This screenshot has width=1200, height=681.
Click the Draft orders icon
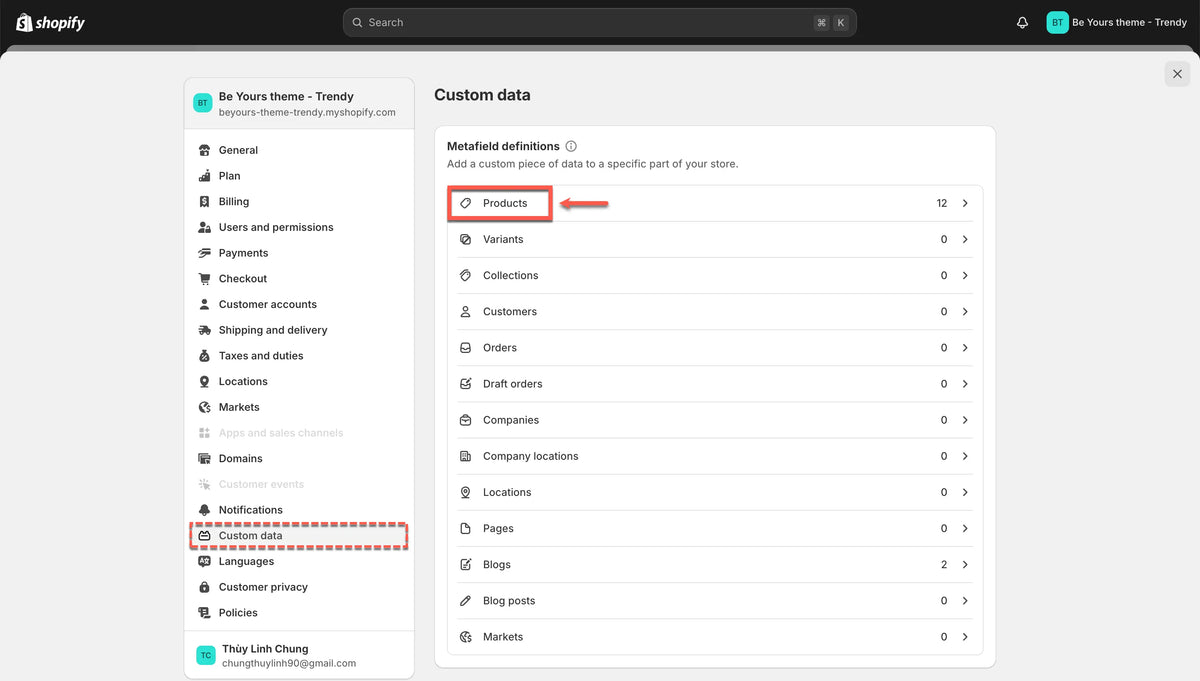pos(465,384)
